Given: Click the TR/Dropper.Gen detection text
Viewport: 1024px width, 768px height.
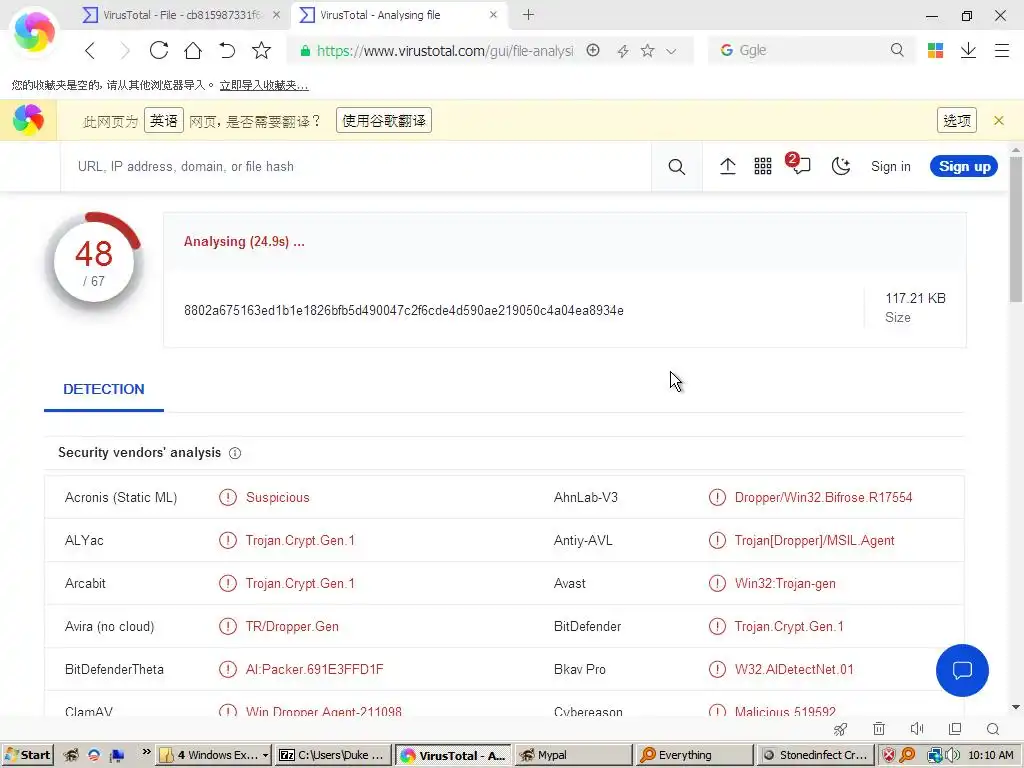Looking at the screenshot, I should click(x=292, y=627).
